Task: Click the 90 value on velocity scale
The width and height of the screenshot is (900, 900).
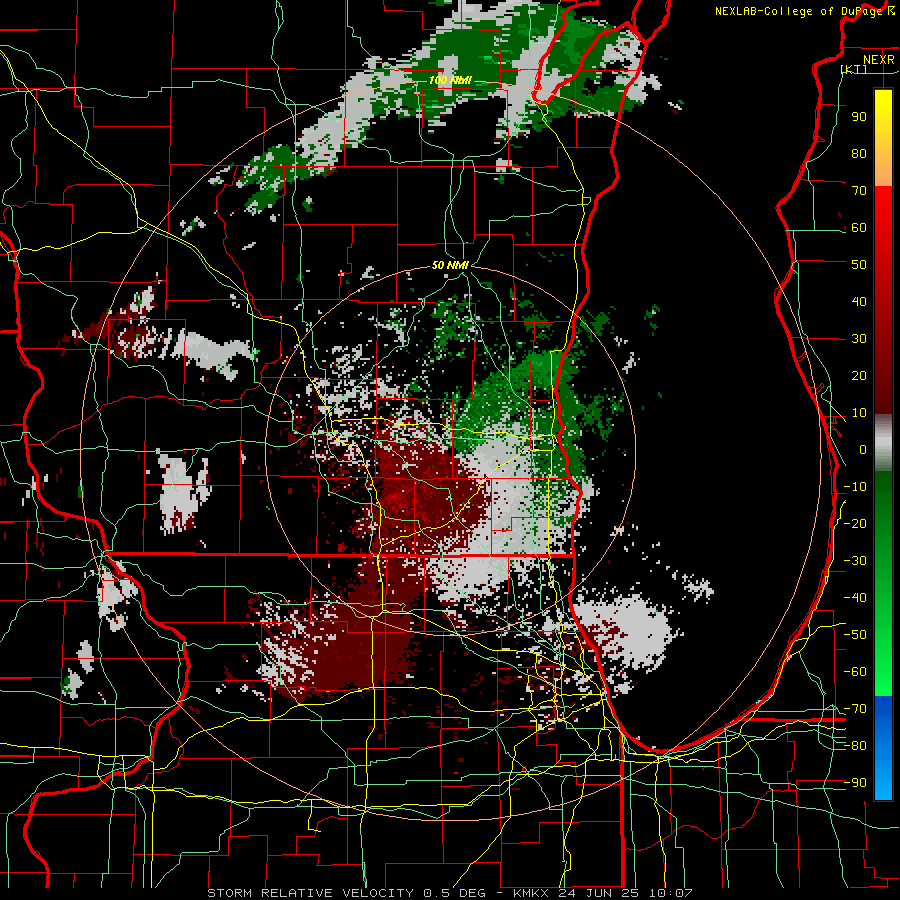Action: click(x=859, y=117)
